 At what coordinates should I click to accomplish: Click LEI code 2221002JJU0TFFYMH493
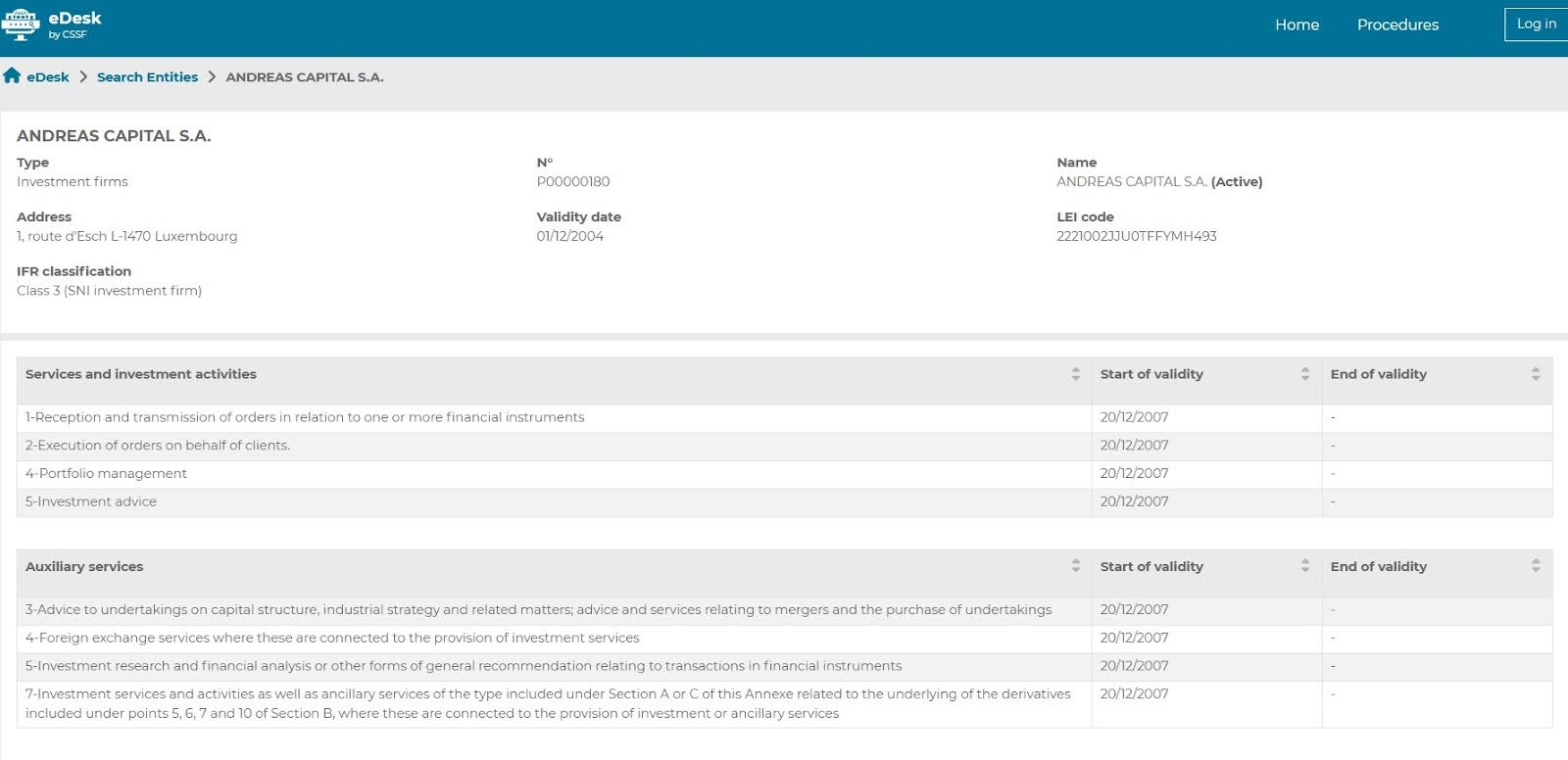pos(1136,236)
